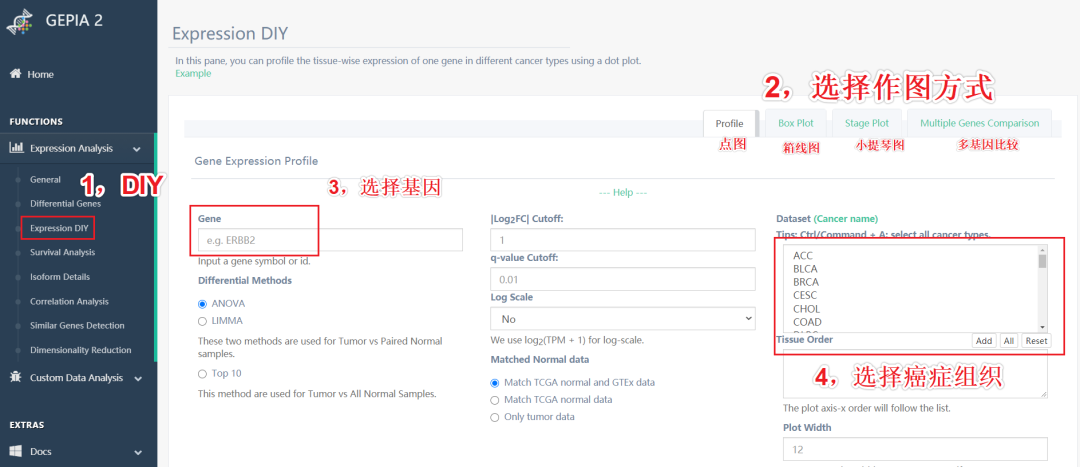The height and width of the screenshot is (467, 1080).
Task: Click the All dataset button
Action: point(1008,340)
